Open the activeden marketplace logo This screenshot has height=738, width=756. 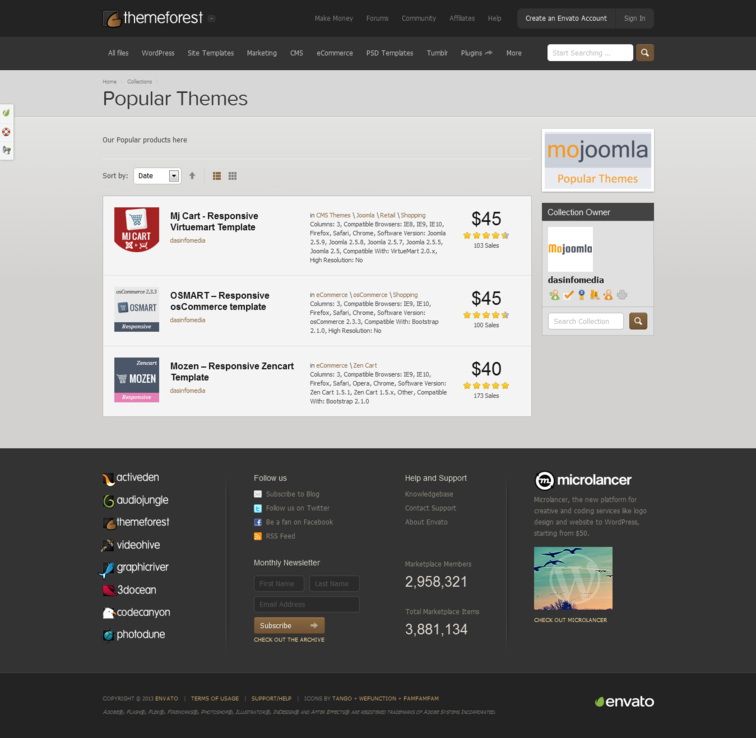pos(131,478)
